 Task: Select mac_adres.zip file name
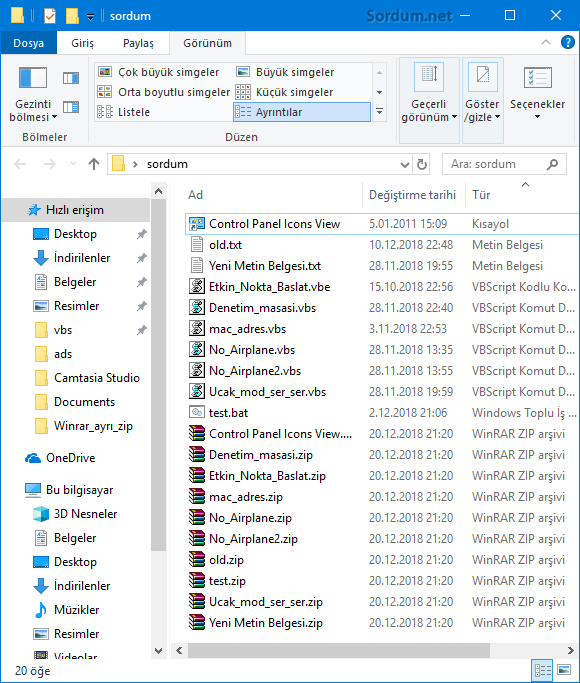tap(246, 497)
